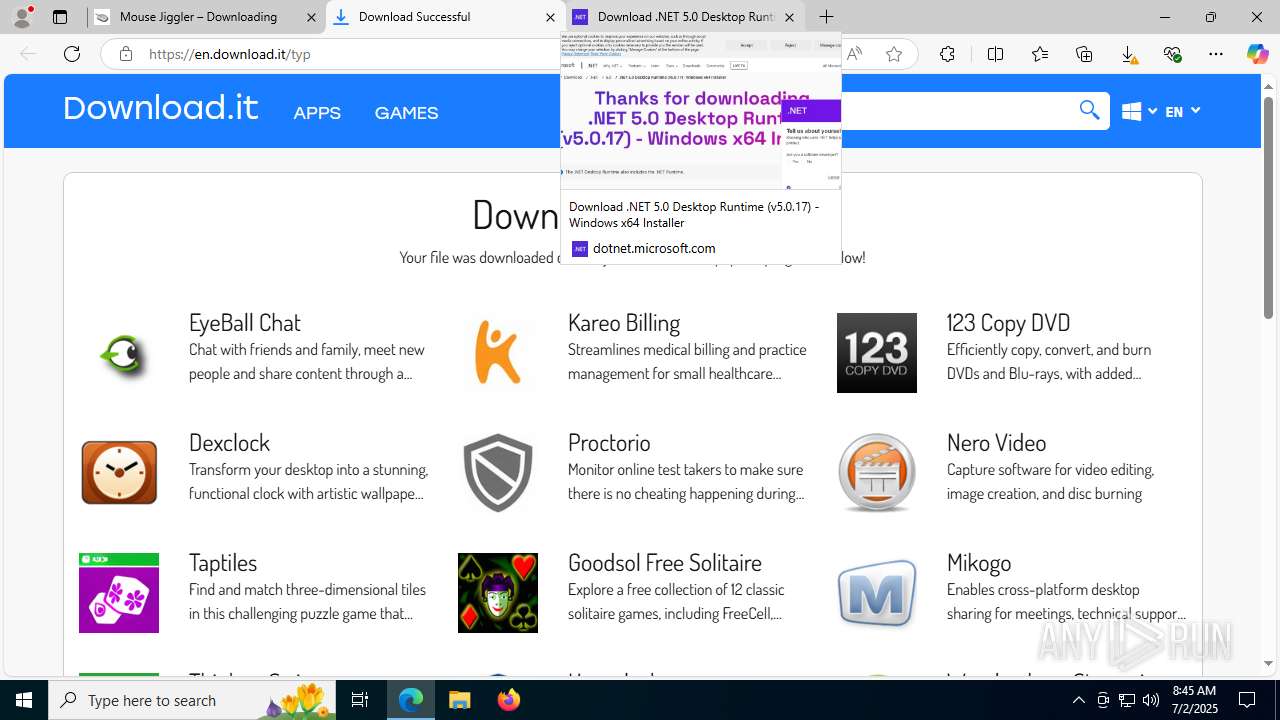The image size is (1280, 720).
Task: Open the EN language dropdown
Action: 1182,111
